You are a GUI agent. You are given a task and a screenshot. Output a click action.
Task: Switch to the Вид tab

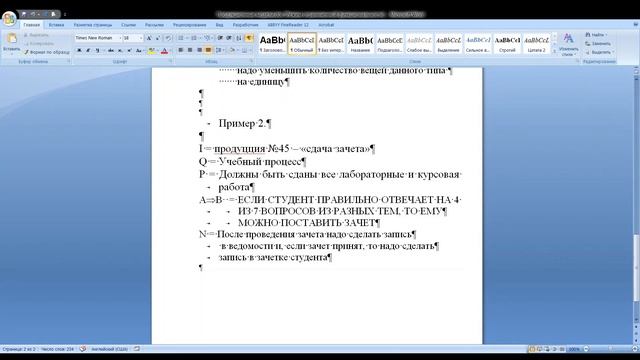220,25
